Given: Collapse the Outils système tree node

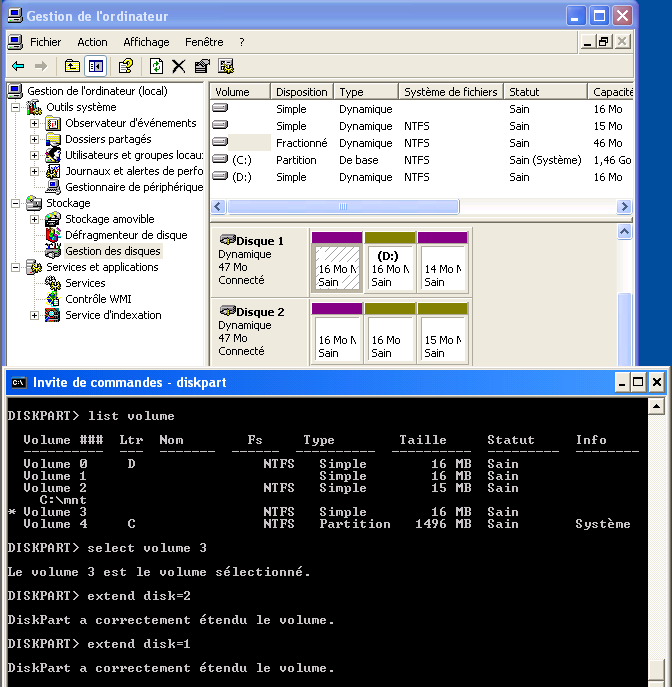Looking at the screenshot, I should click(15, 107).
